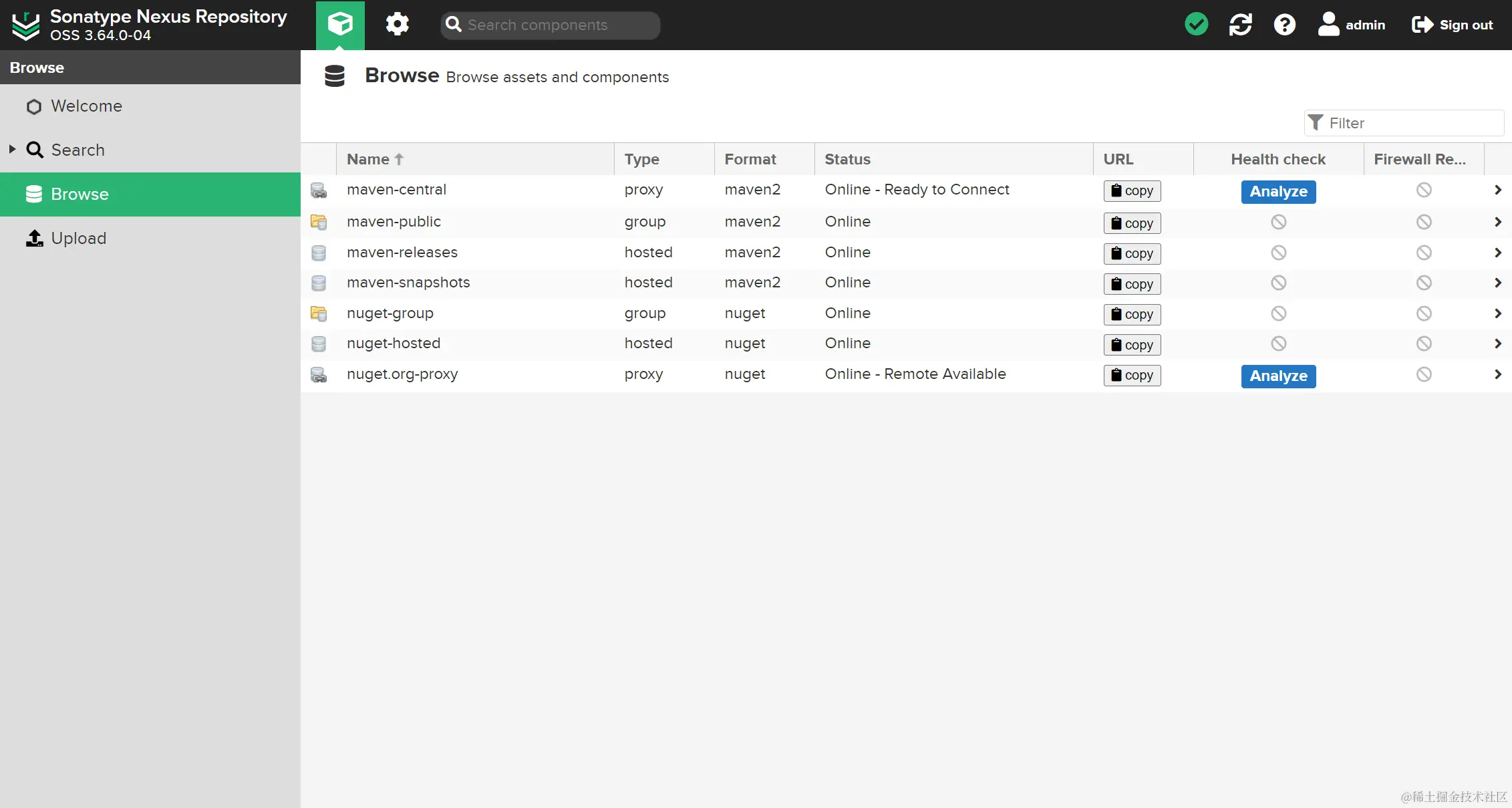Screen dimensions: 1512x808
Task: Open nuget.org-proxy row chevron
Action: point(1497,374)
